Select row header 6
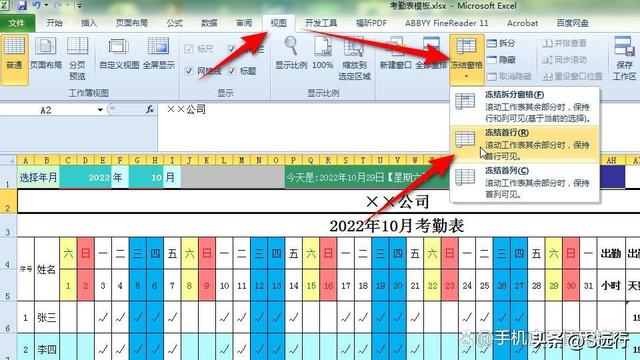 click(x=8, y=318)
